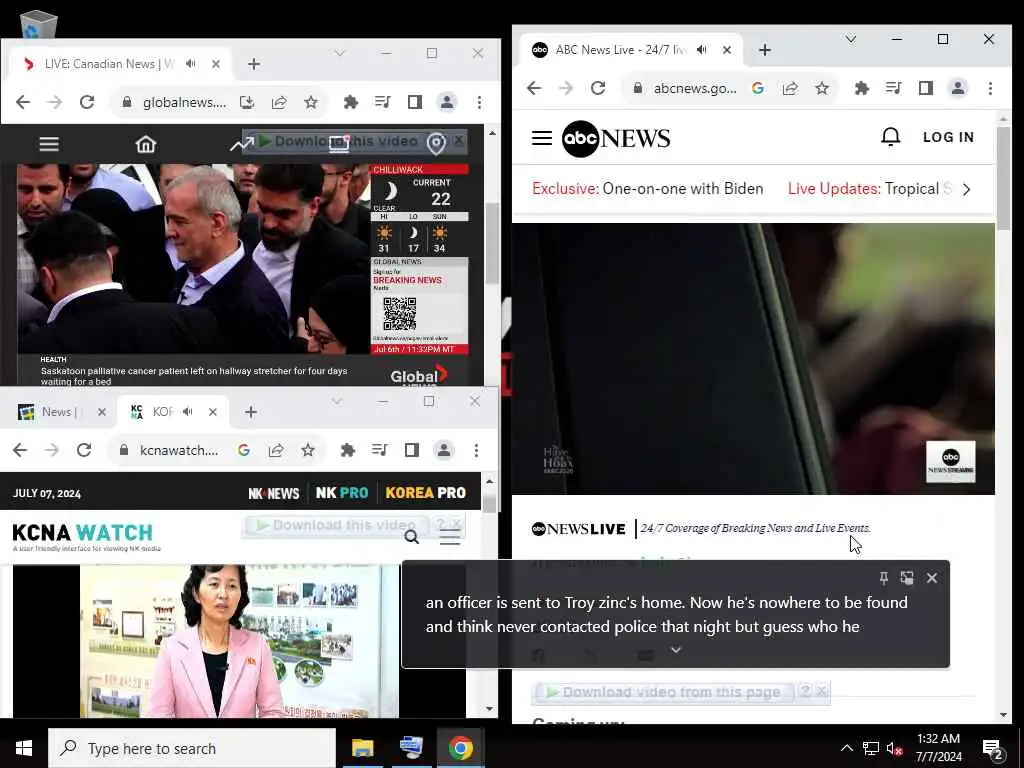Toggle side panel in ABC News window
The height and width of the screenshot is (768, 1024).
(x=925, y=88)
